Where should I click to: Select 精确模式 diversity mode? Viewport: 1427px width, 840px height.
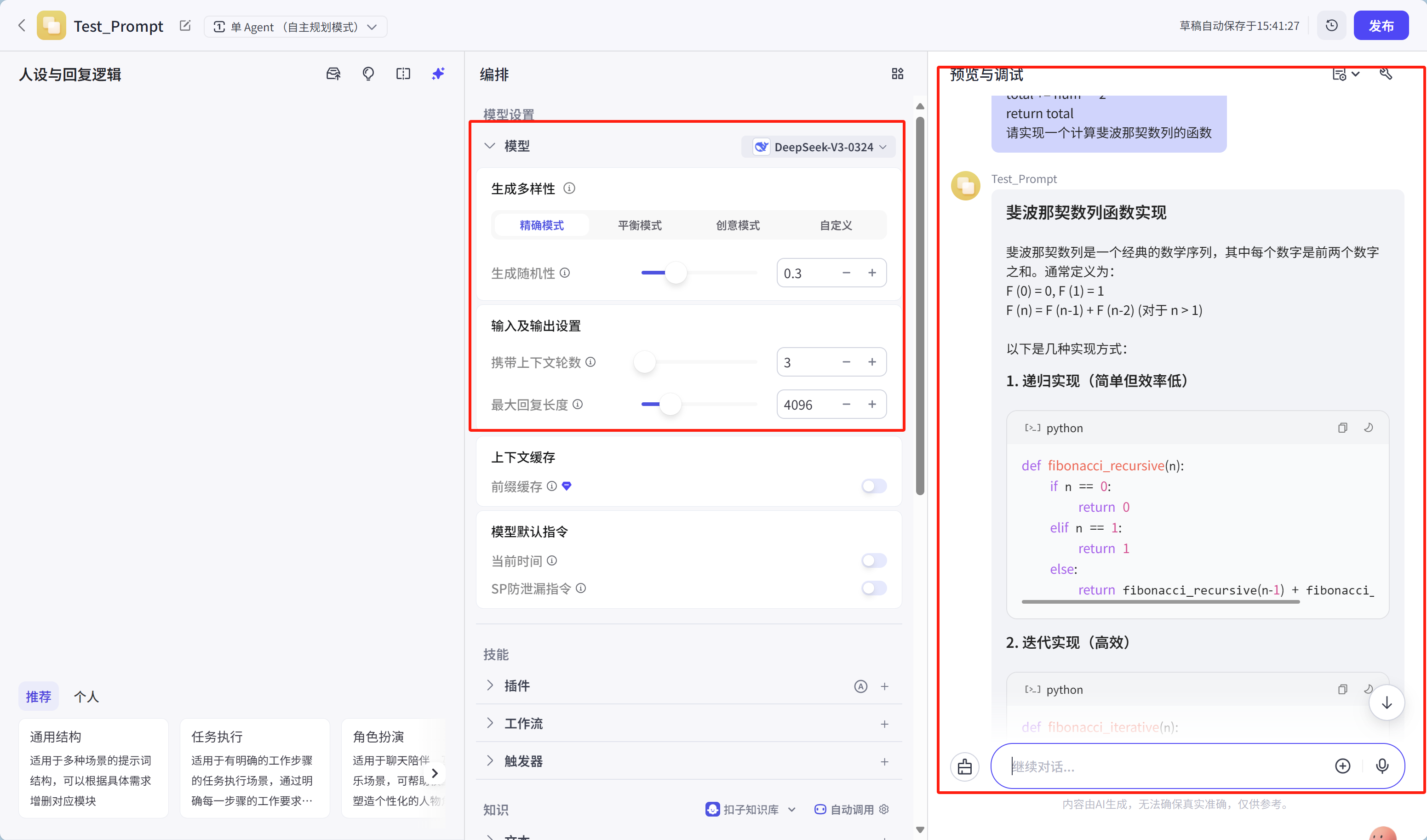[541, 225]
